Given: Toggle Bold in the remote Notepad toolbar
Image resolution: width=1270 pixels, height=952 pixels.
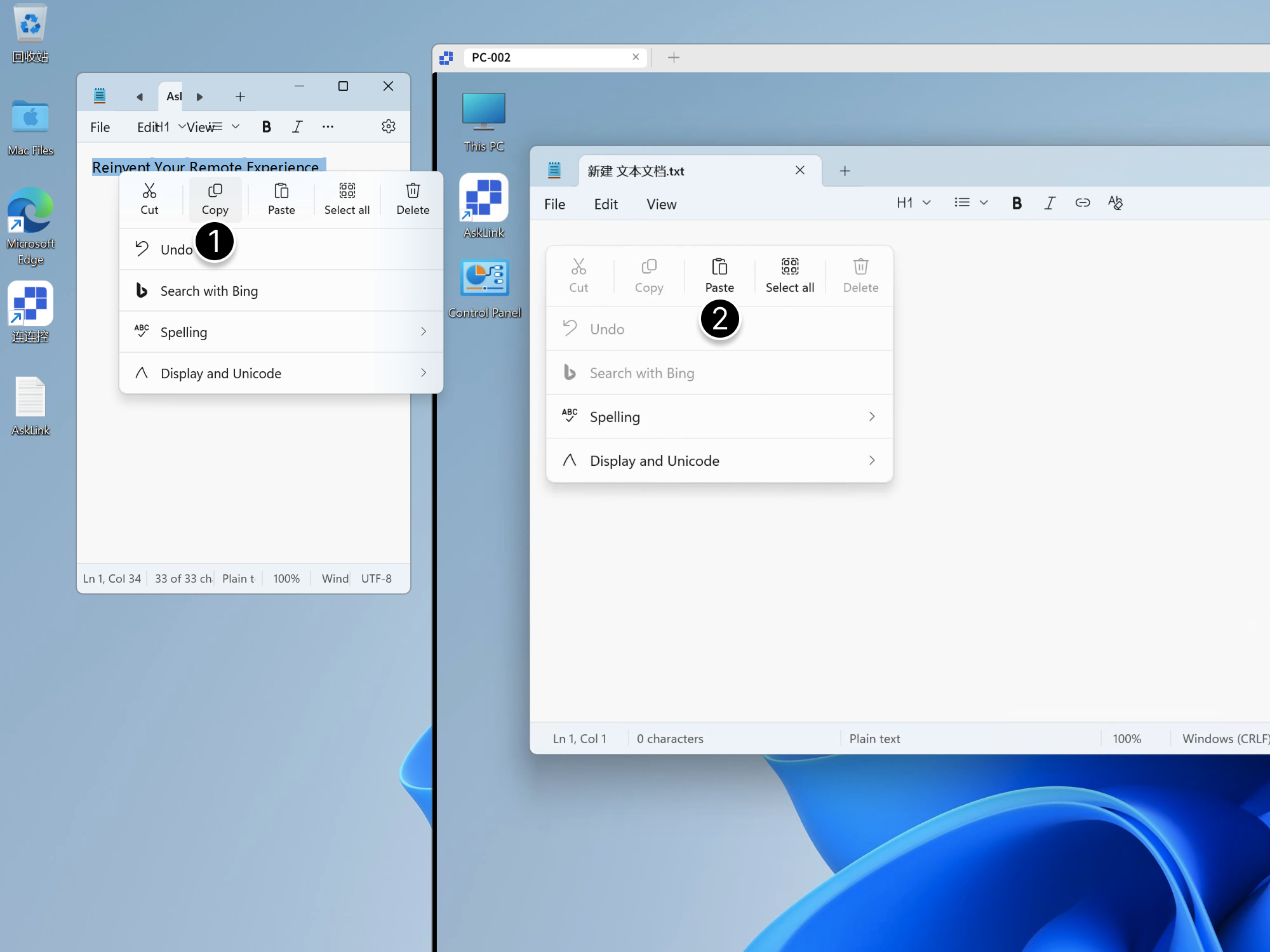Looking at the screenshot, I should 1017,203.
